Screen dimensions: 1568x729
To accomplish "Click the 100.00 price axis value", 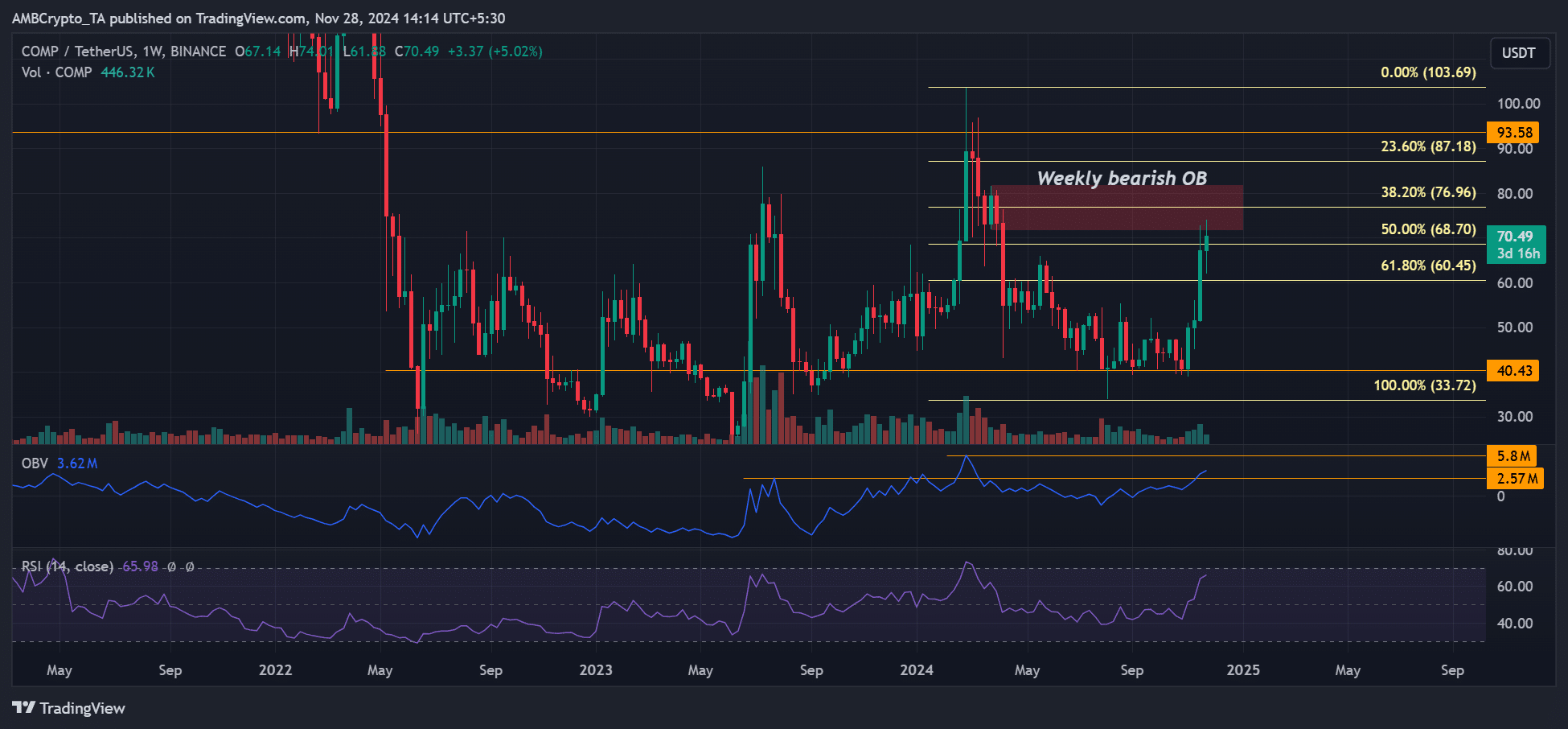I will coord(1518,104).
